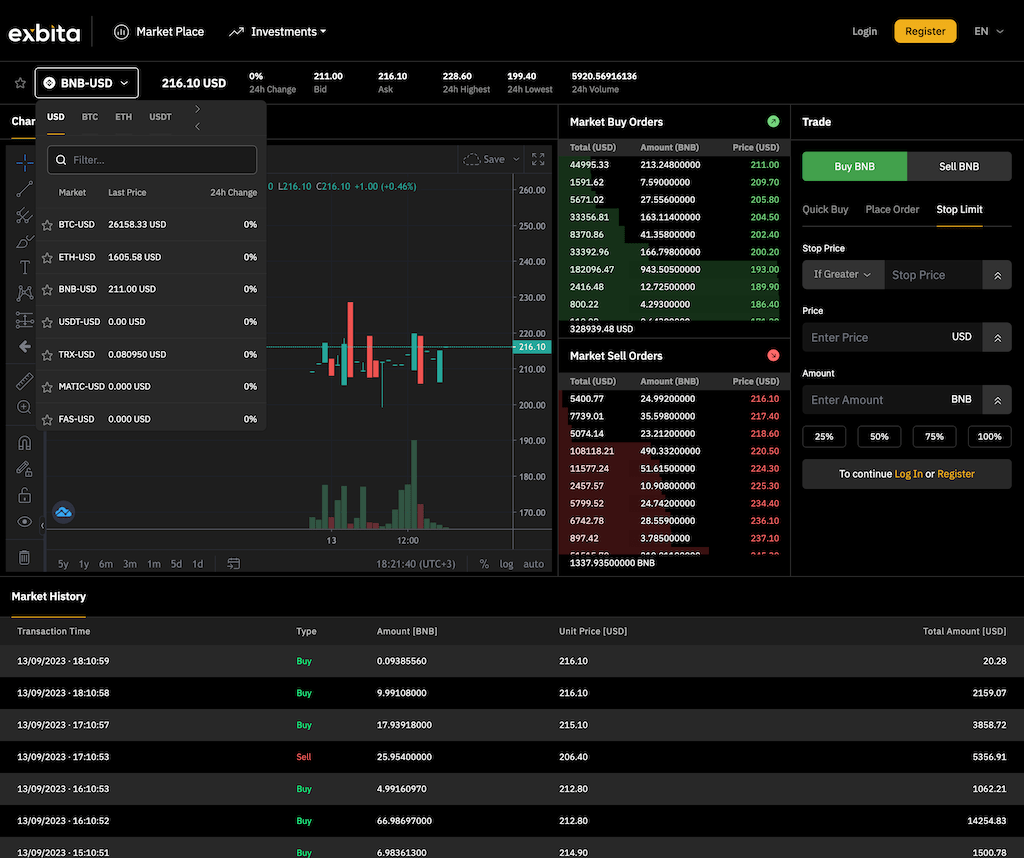Select the patterns drawing tool
Viewport: 1024px width, 858px height.
tap(24, 293)
